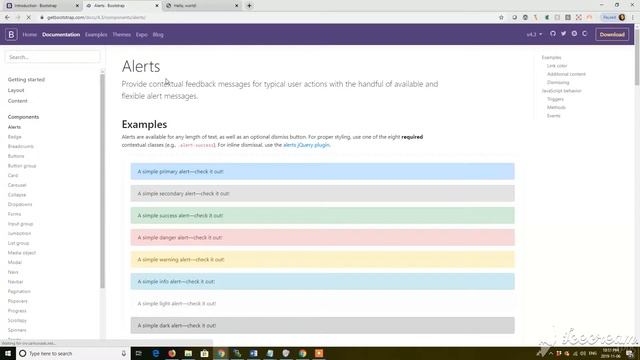Open Breadcrumb in the sidebar
The width and height of the screenshot is (640, 360).
point(20,146)
